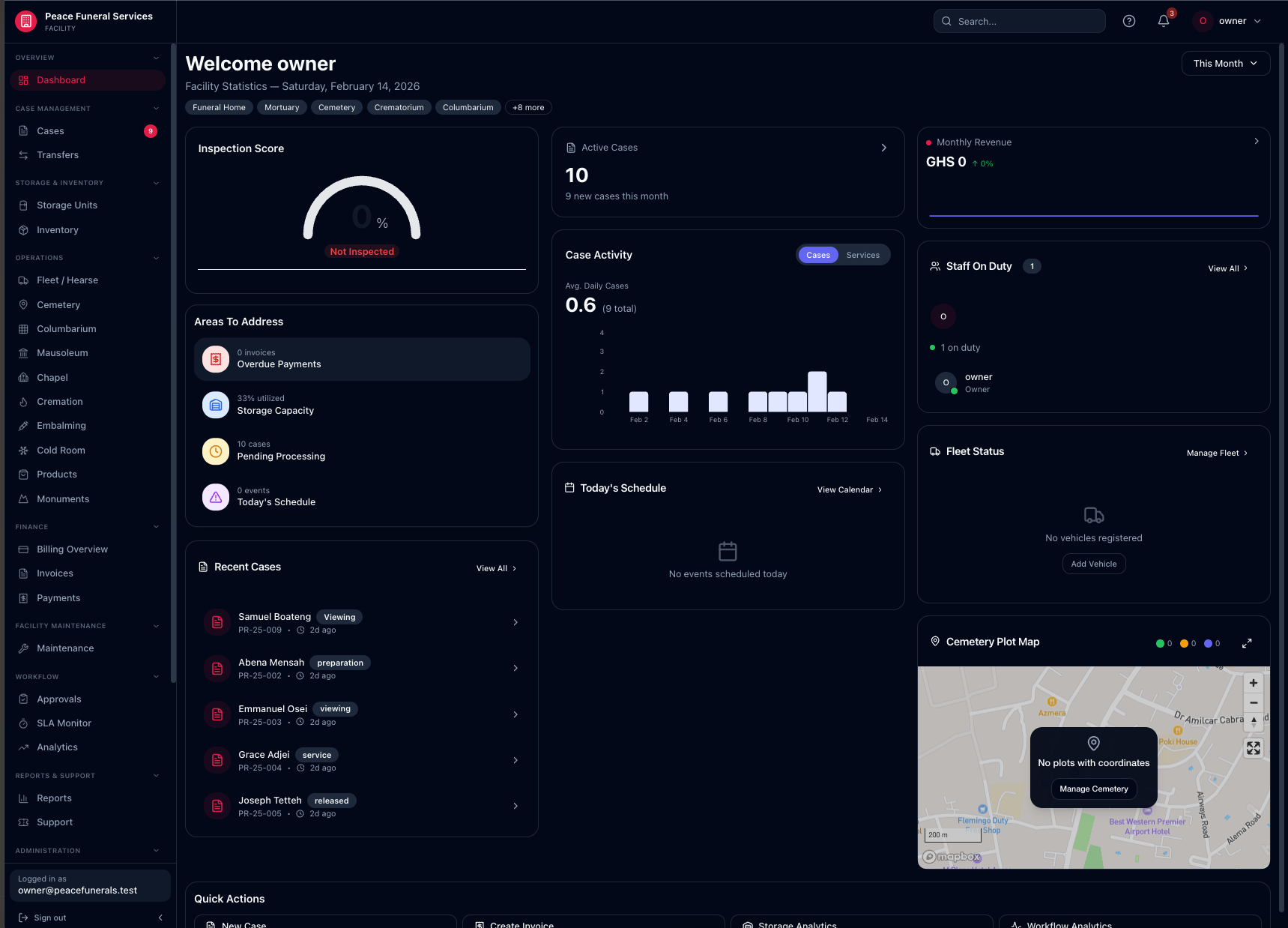The height and width of the screenshot is (928, 1288).
Task: Open the Cremation section
Action: pos(59,401)
